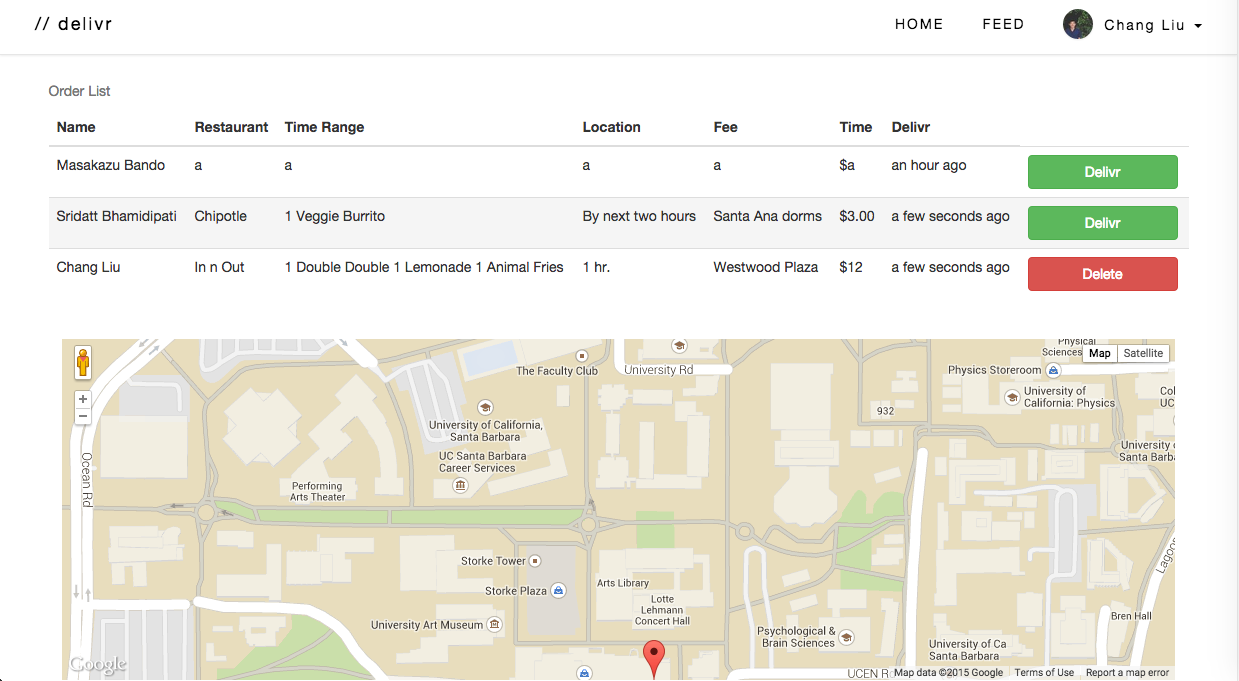Click the Order List heading
This screenshot has height=681, width=1239.
click(79, 91)
